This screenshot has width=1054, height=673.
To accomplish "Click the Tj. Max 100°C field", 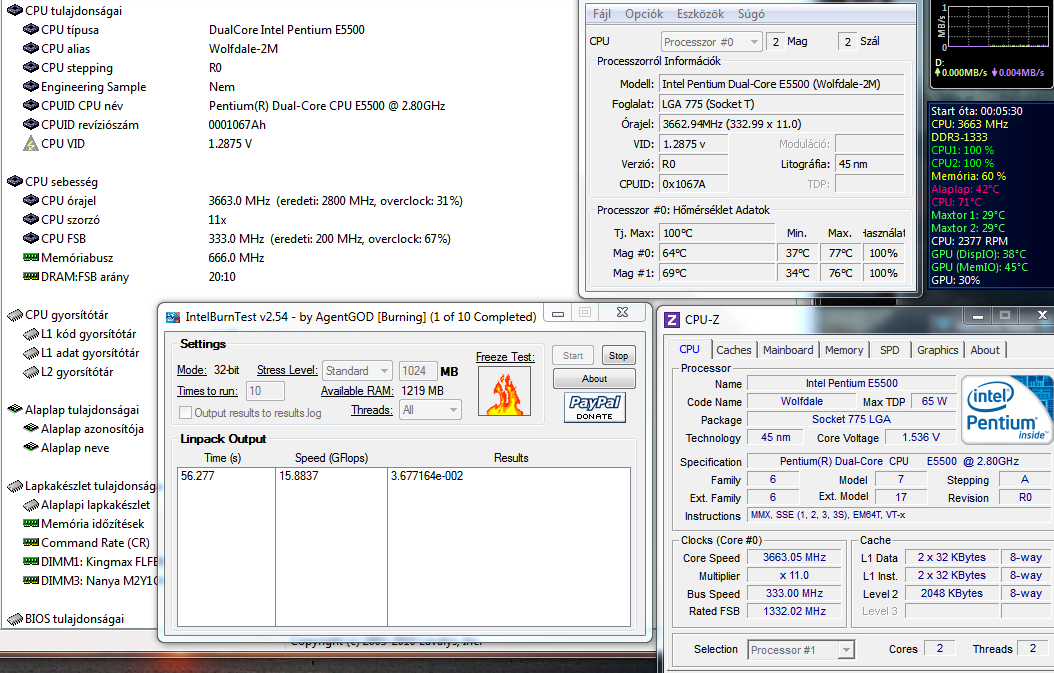I will pyautogui.click(x=717, y=233).
